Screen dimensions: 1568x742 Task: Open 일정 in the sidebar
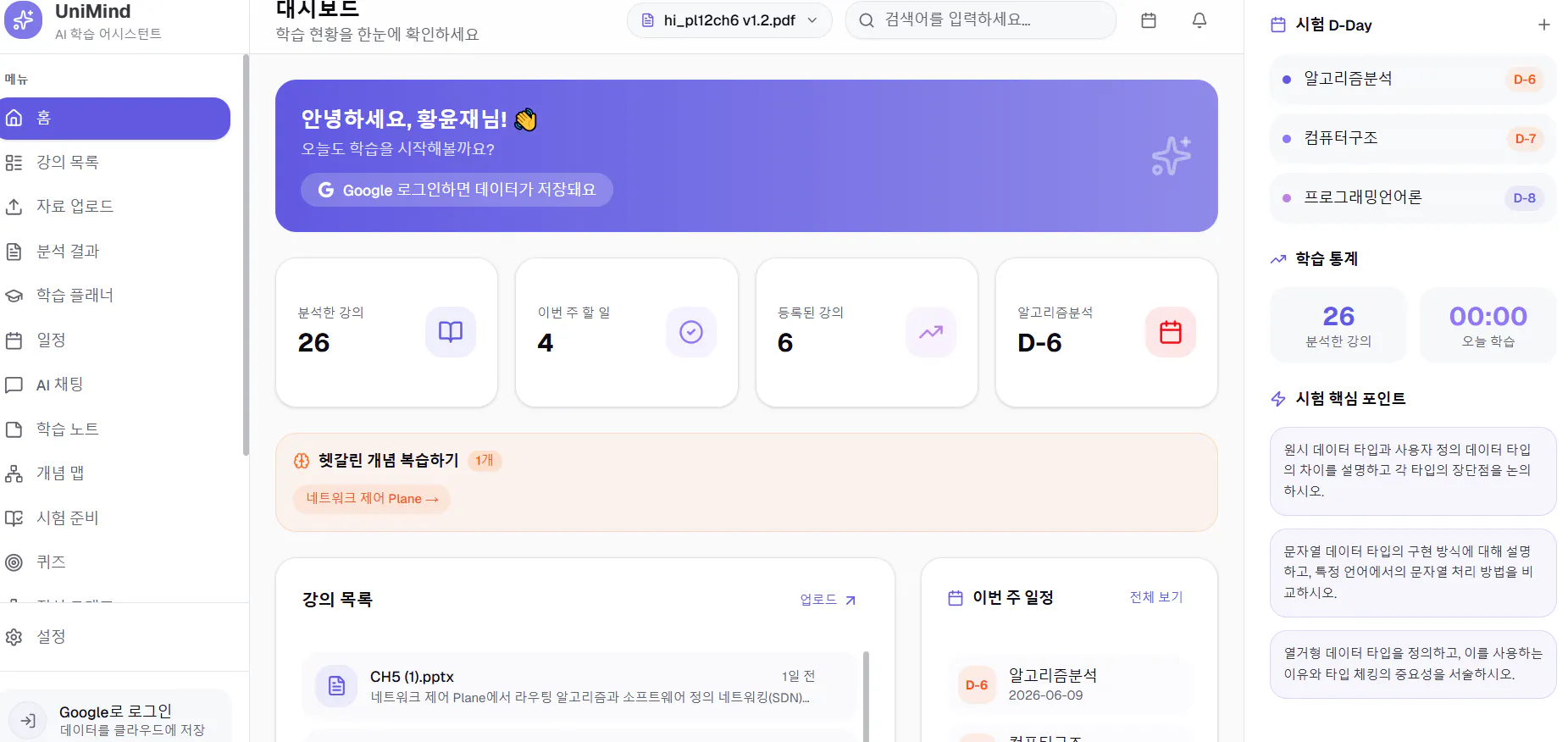click(115, 341)
